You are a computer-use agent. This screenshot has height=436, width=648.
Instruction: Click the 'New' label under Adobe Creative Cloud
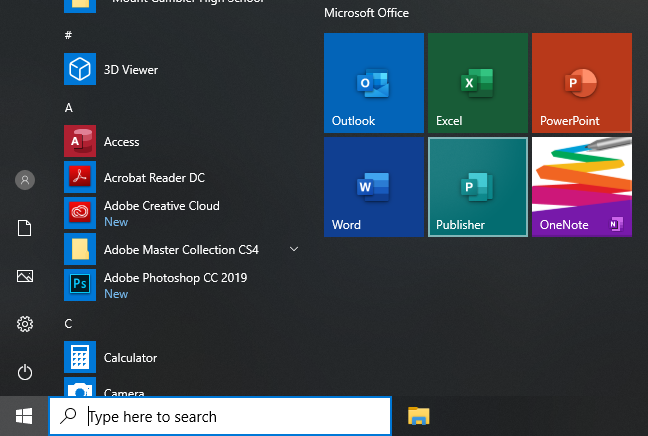[116, 222]
